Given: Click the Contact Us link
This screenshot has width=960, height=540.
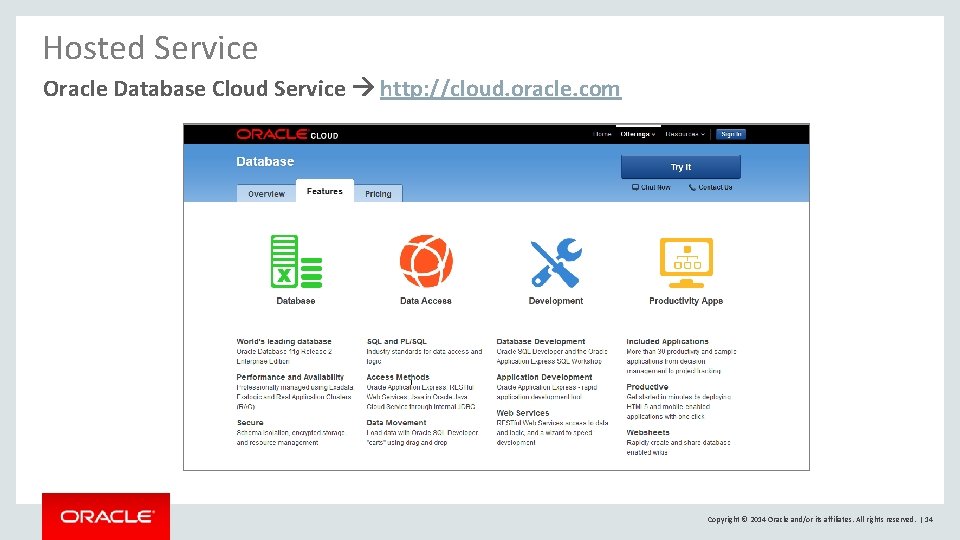Looking at the screenshot, I should (710, 187).
